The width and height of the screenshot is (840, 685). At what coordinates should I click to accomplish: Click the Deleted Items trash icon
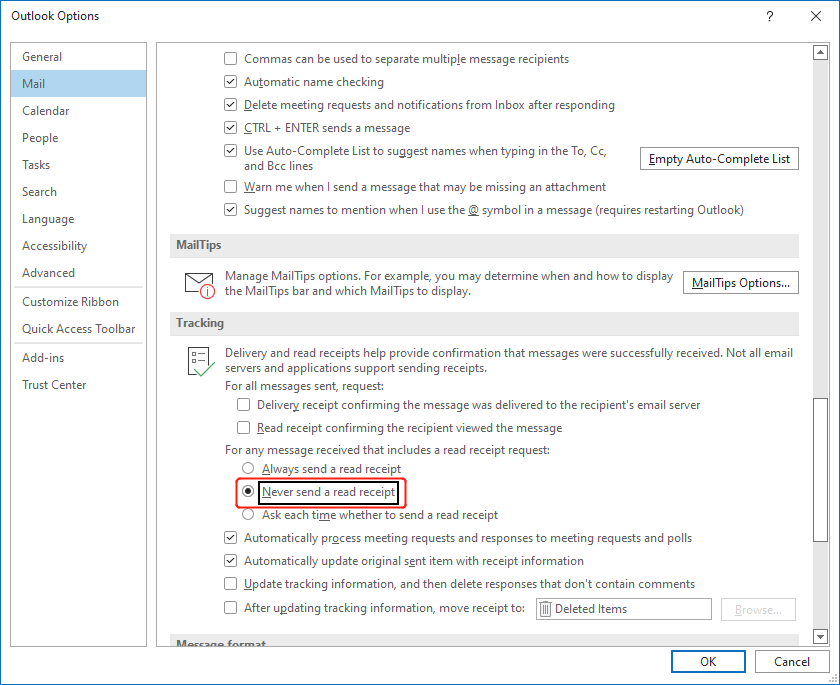[545, 609]
